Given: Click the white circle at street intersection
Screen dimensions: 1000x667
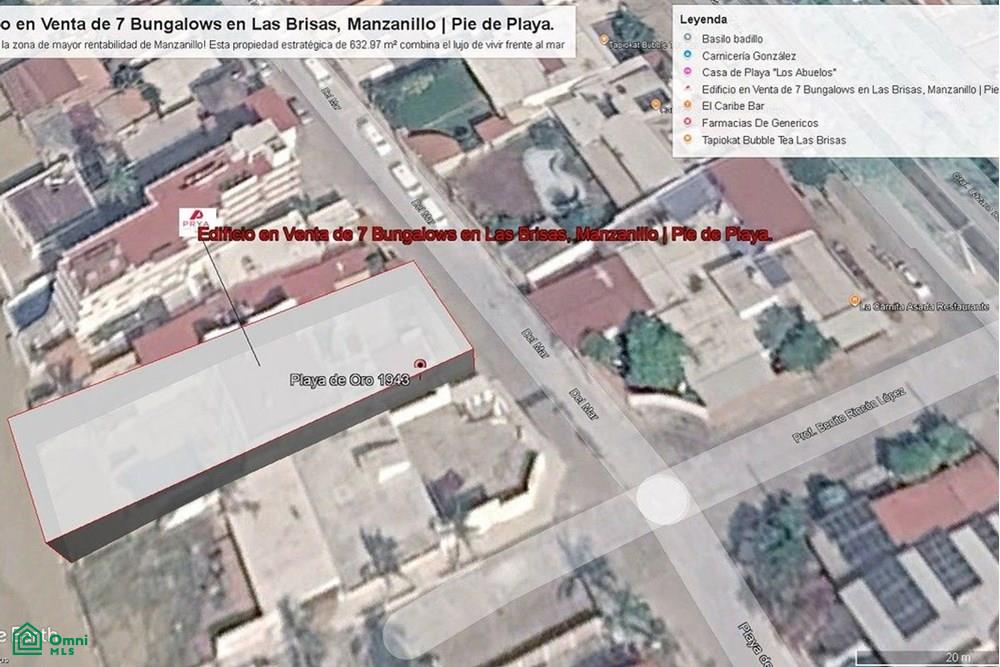Looking at the screenshot, I should click(x=663, y=499).
